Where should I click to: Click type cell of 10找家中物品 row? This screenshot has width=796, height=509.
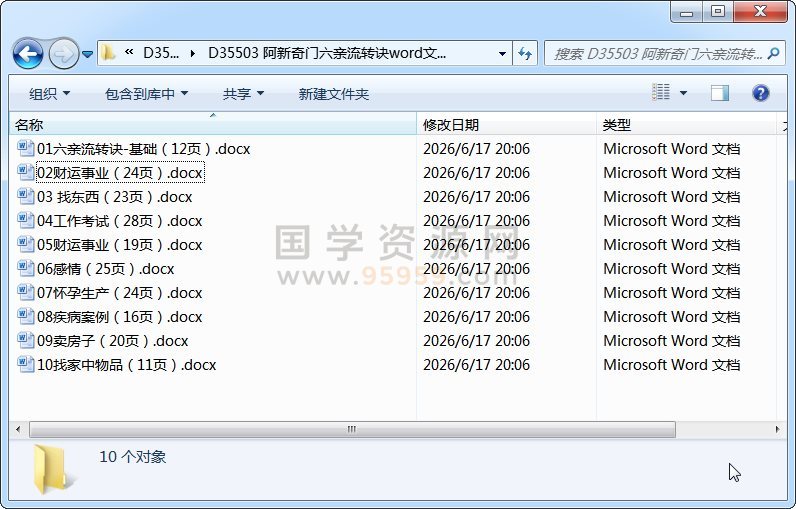coord(672,364)
